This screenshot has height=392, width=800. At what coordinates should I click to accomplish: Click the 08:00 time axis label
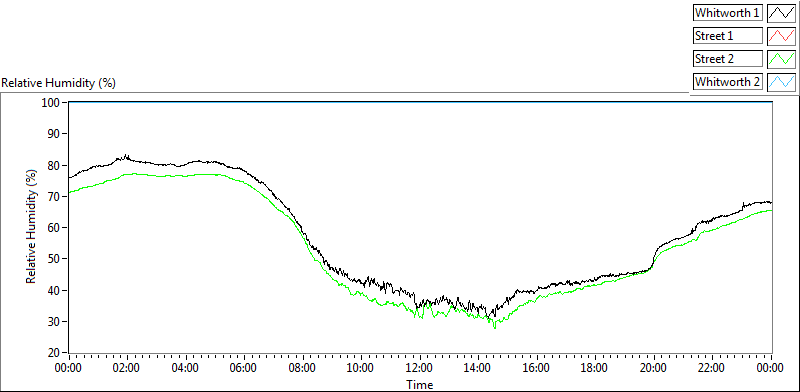pos(303,368)
